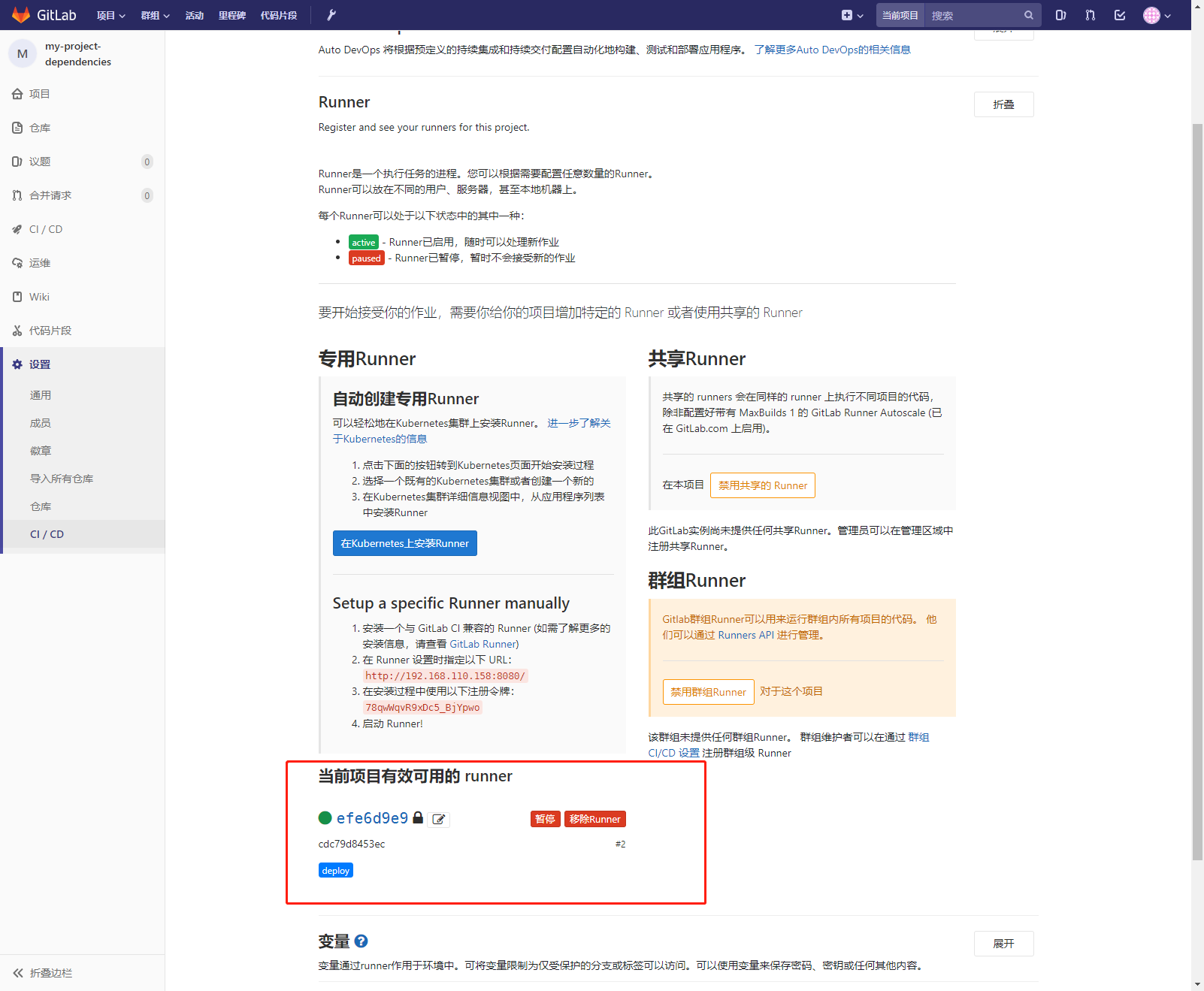Collapse the Runner section with 折叠
The image size is (1204, 991).
pos(1004,104)
